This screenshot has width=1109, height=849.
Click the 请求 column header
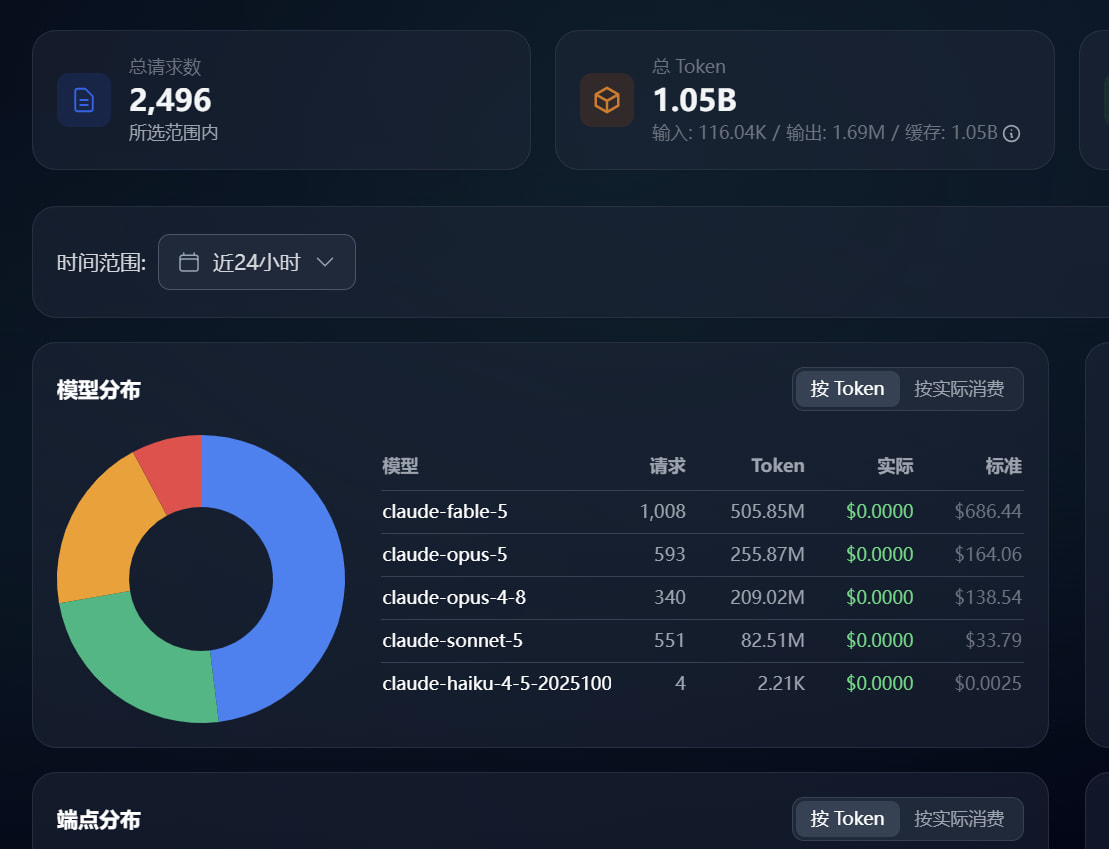668,466
